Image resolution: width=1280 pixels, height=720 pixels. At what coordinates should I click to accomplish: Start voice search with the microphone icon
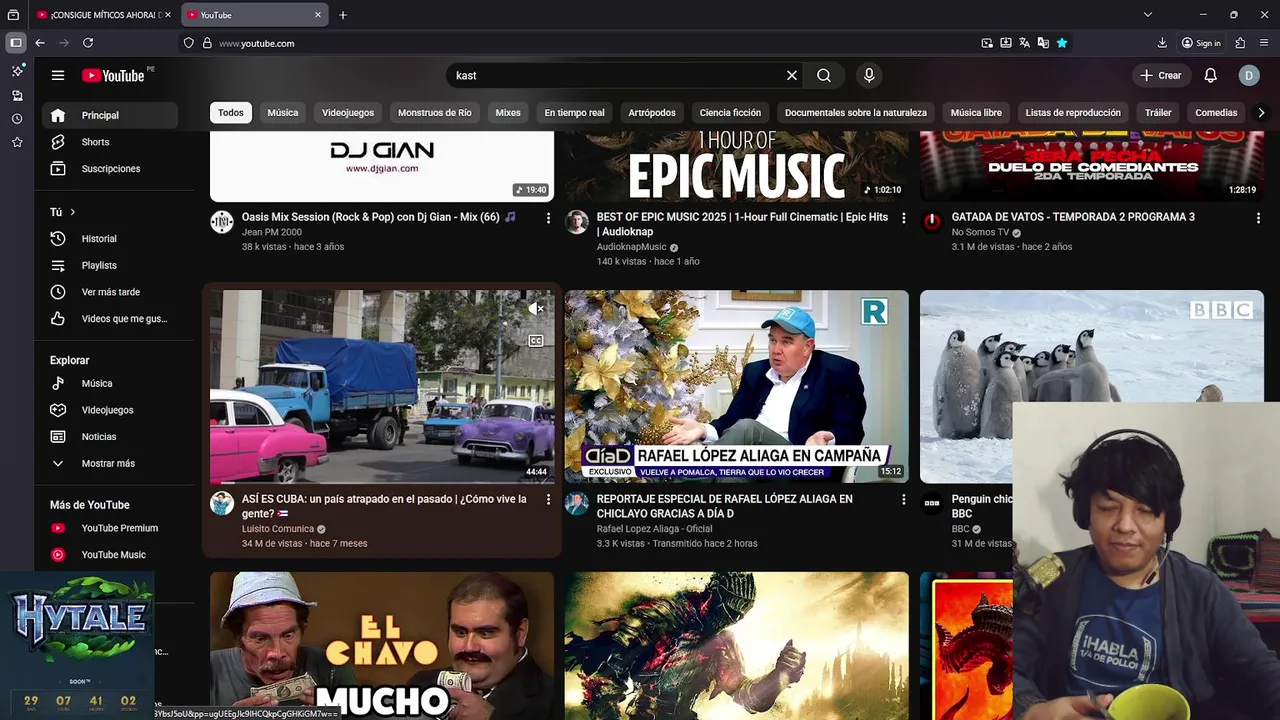(x=869, y=75)
